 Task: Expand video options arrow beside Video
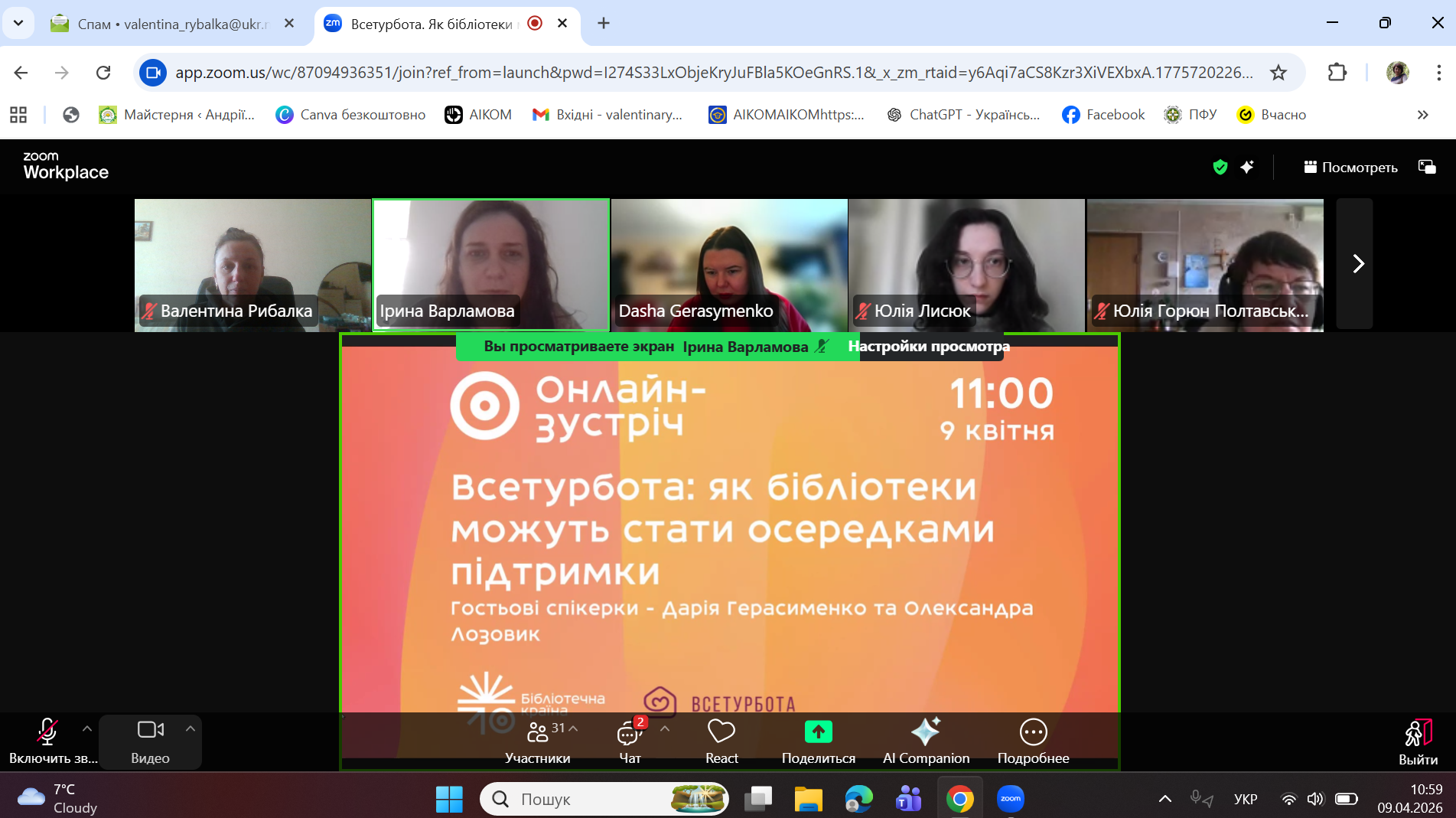point(191,728)
